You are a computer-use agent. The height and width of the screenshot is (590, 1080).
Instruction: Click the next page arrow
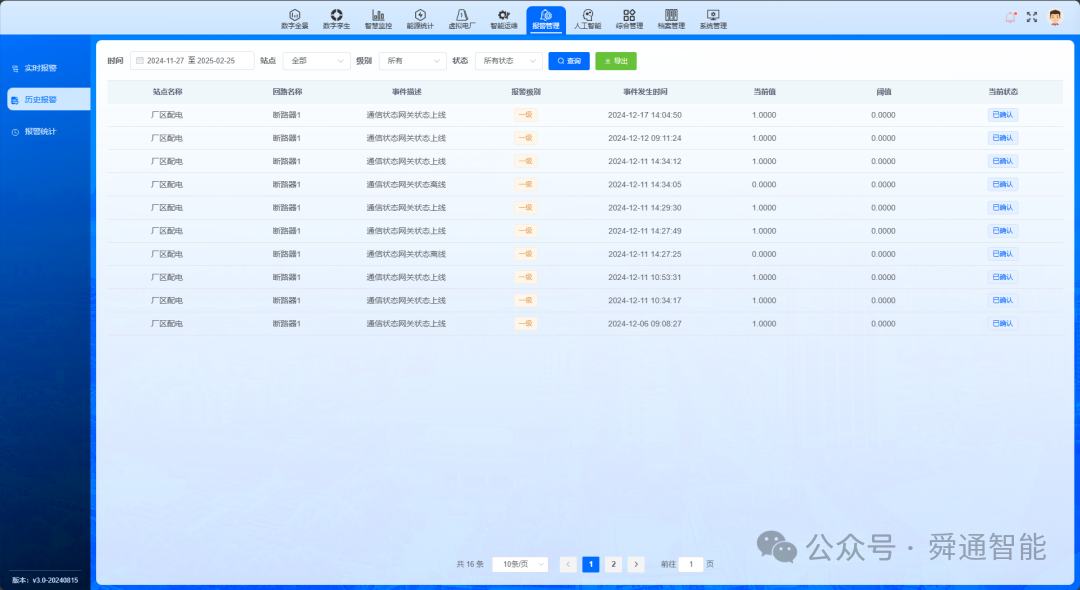(x=636, y=564)
